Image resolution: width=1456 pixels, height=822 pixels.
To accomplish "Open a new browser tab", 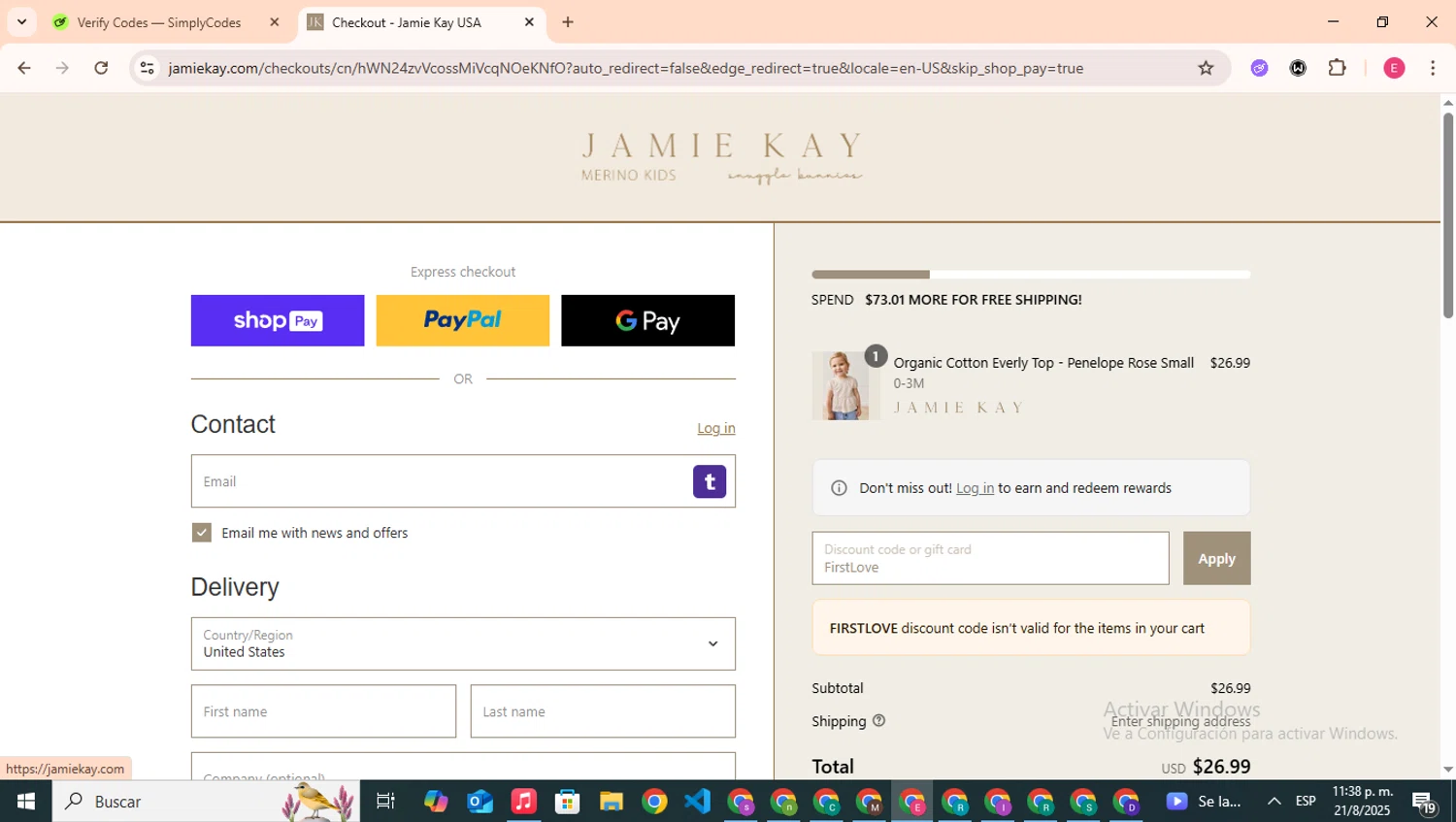I will tap(568, 22).
